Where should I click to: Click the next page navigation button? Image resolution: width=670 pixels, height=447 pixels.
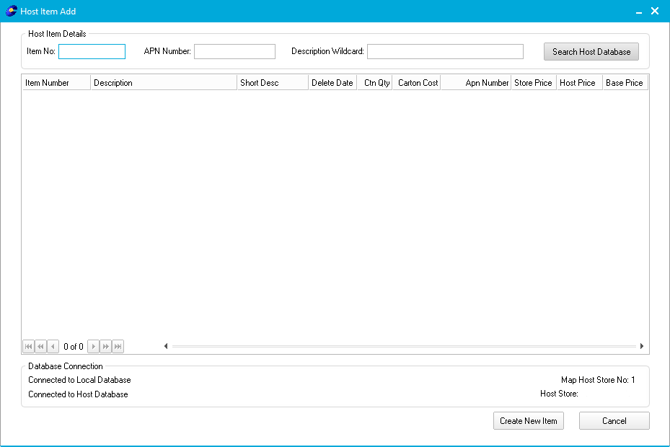click(105, 346)
